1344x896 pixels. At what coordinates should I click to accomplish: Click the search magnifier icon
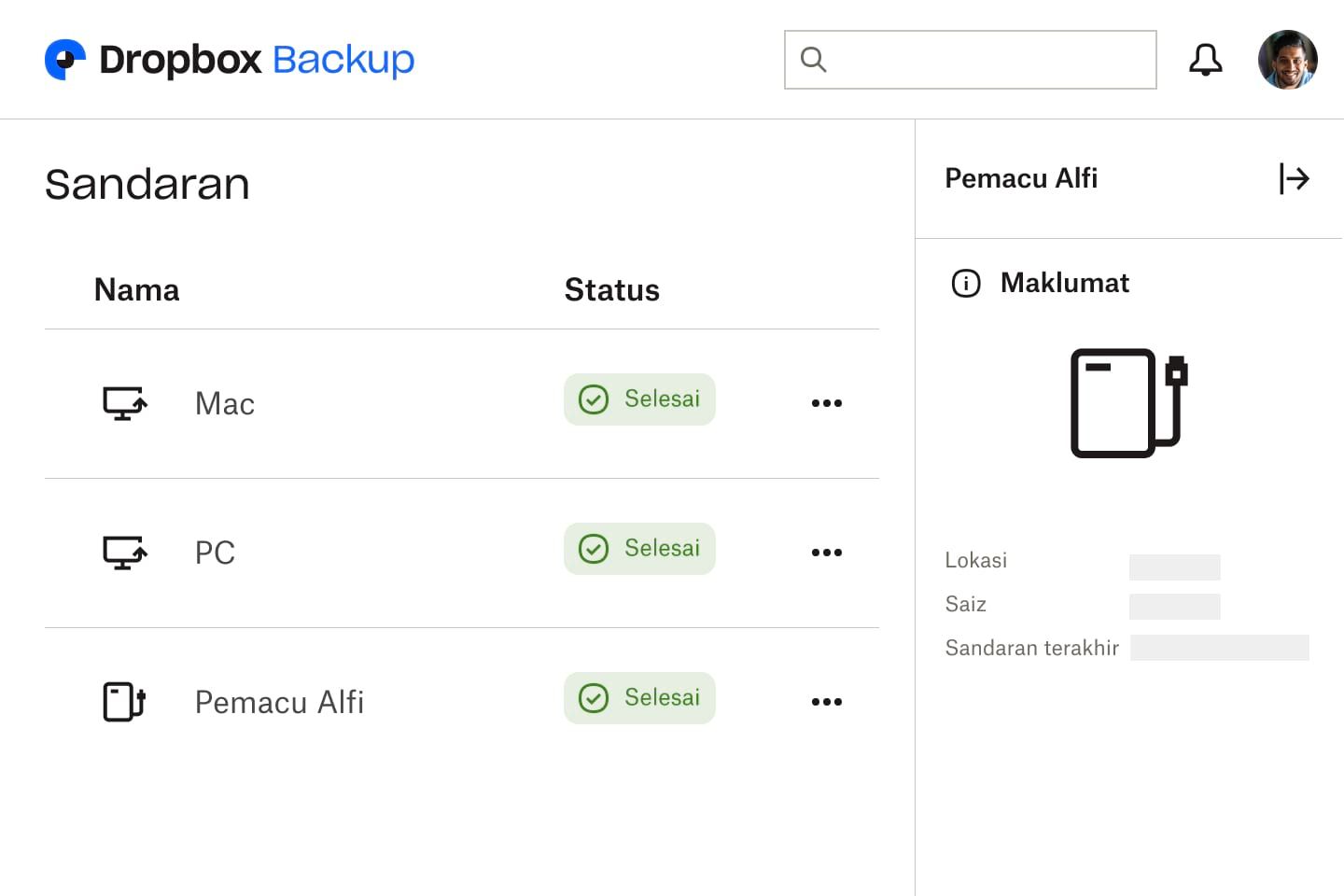click(814, 60)
